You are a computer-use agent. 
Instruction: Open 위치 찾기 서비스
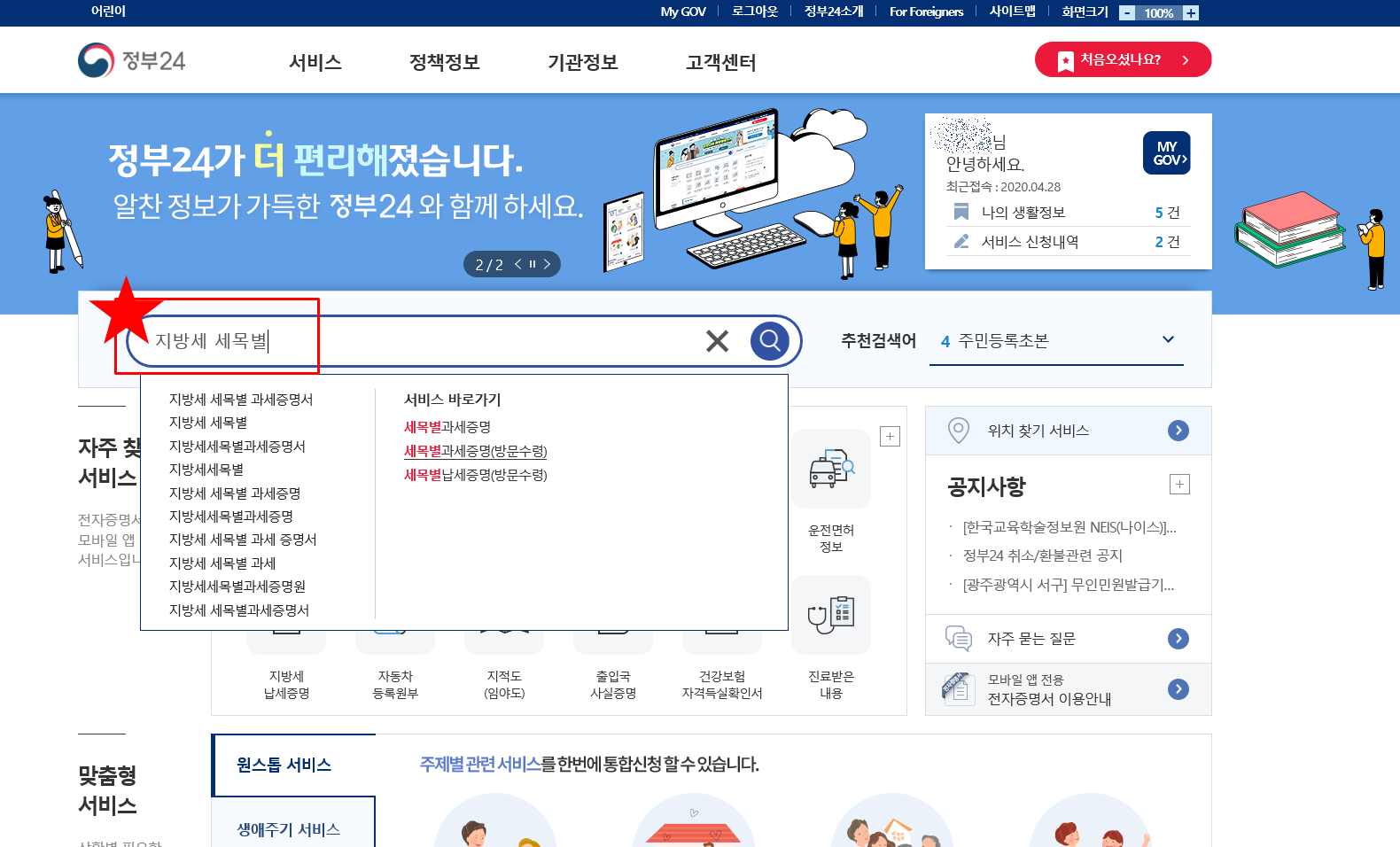(x=1069, y=431)
